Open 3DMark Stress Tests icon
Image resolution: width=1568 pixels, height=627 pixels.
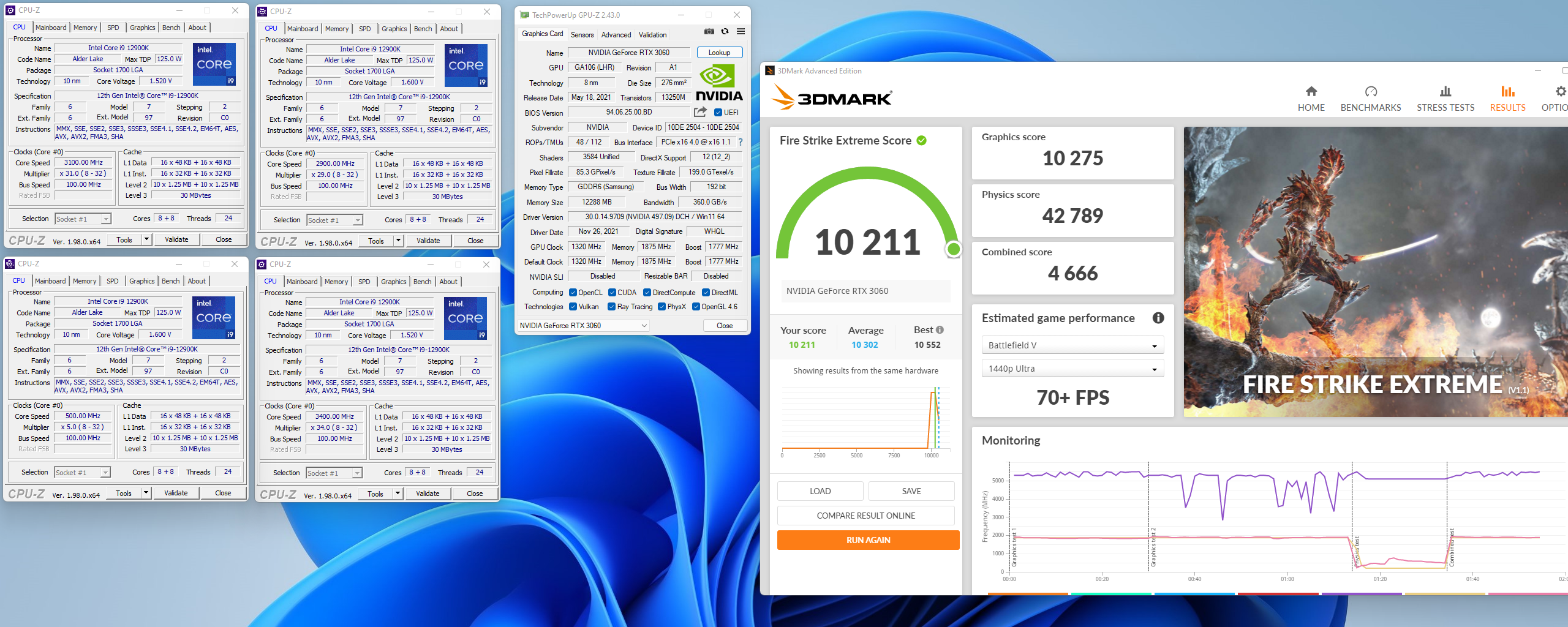point(1445,92)
